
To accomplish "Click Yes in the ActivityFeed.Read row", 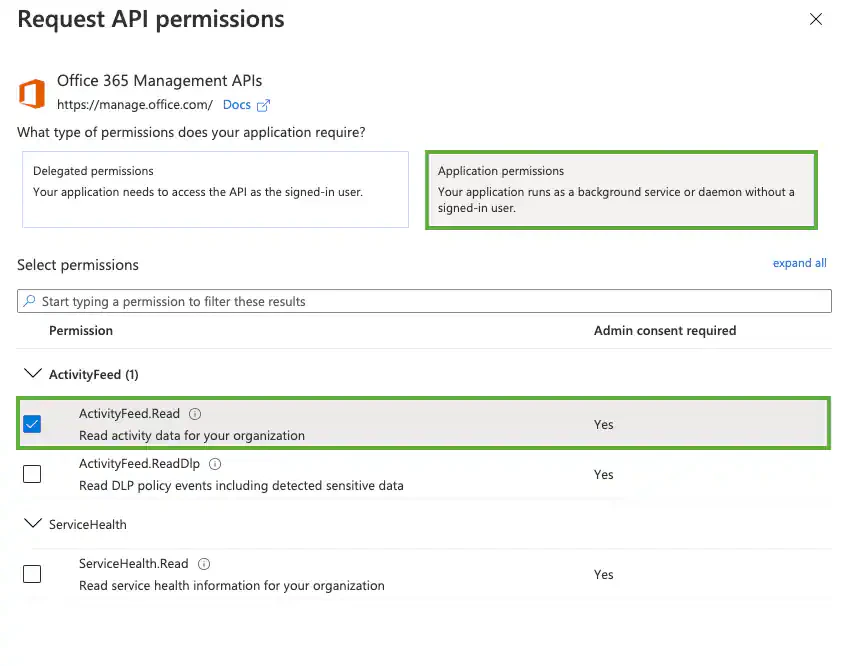I will [604, 425].
